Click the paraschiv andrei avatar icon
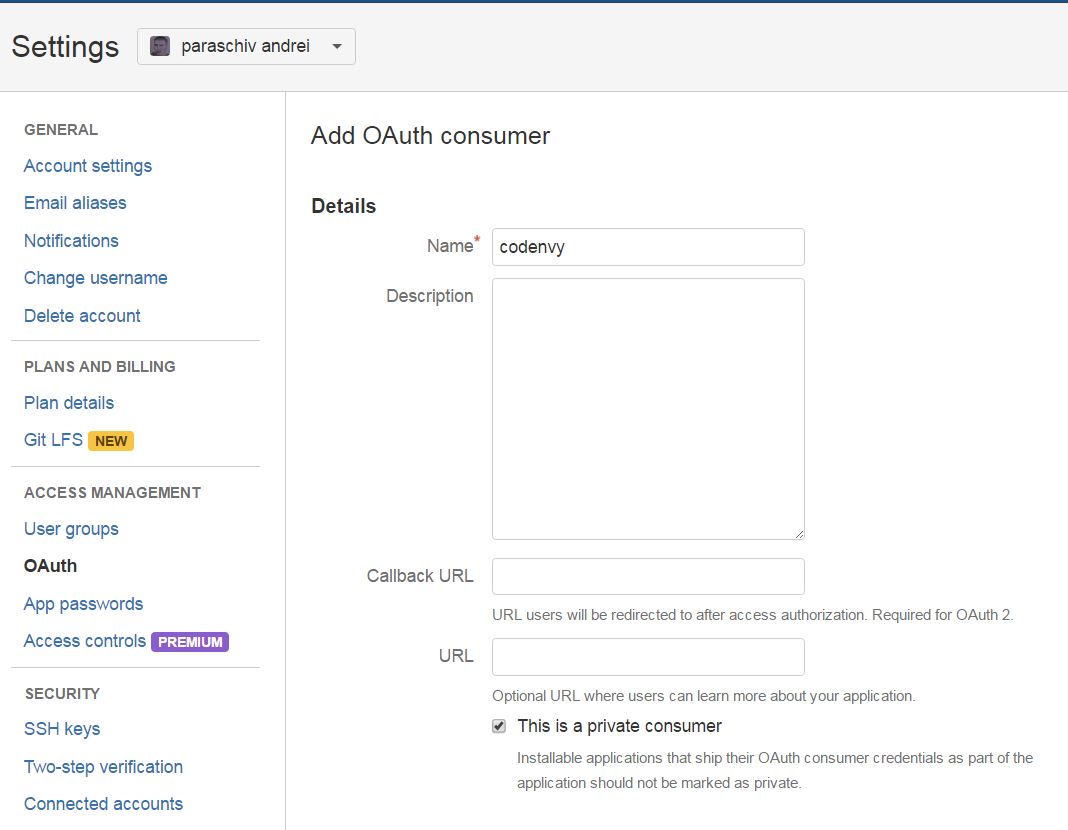1068x830 pixels. (160, 46)
